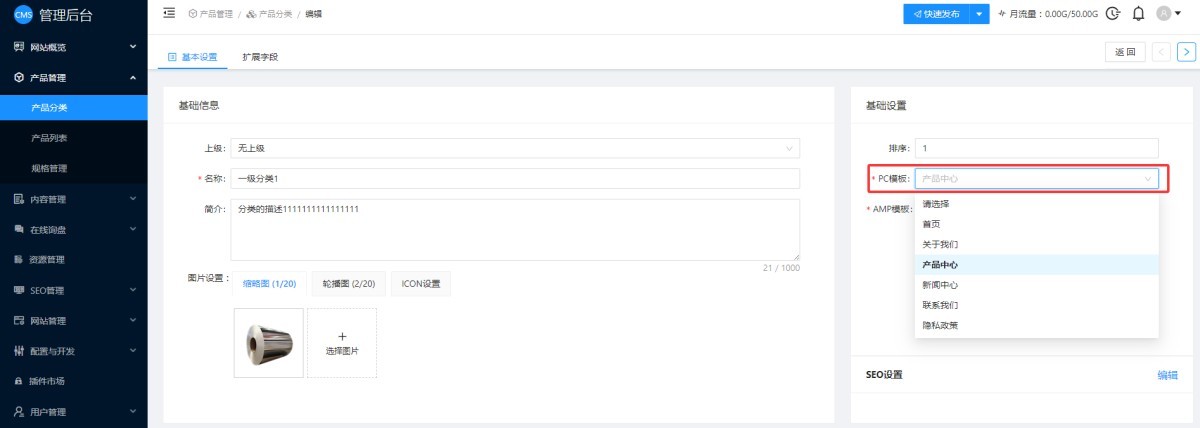Choose 联系我们 in the template list
The height and width of the screenshot is (428, 1200).
tap(1036, 305)
